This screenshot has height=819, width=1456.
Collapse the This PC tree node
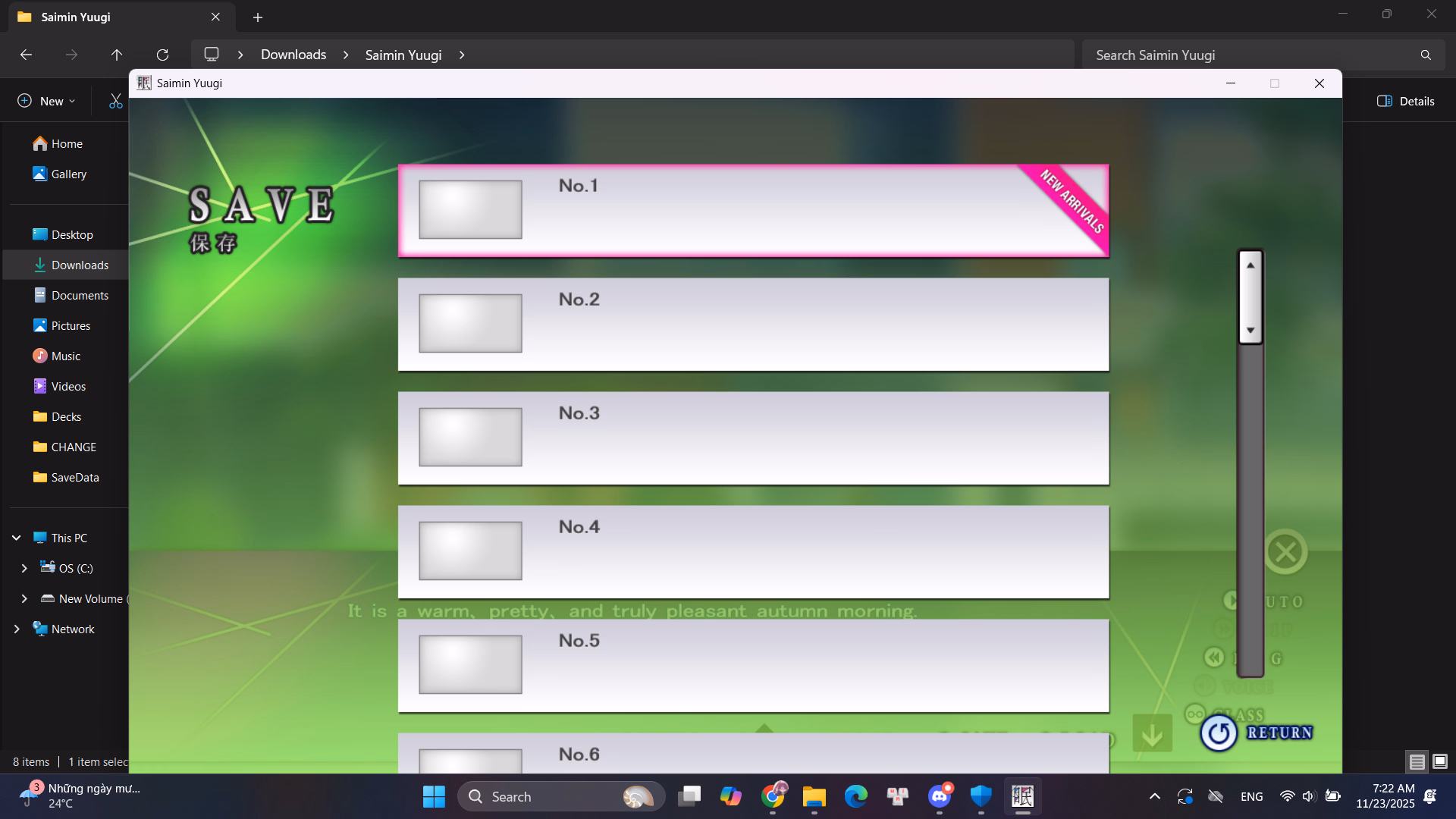(x=16, y=538)
